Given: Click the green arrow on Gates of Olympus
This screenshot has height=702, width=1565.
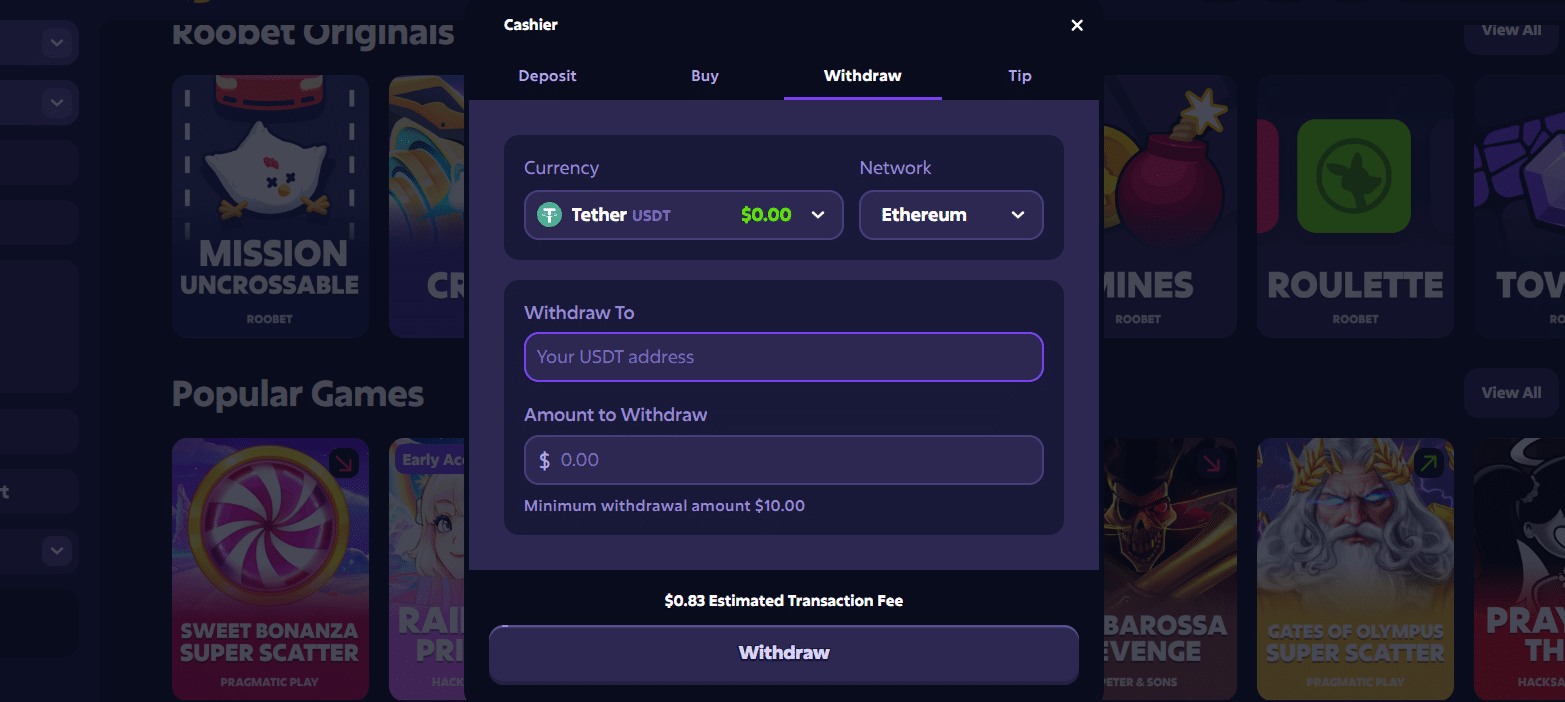Looking at the screenshot, I should click(1428, 463).
